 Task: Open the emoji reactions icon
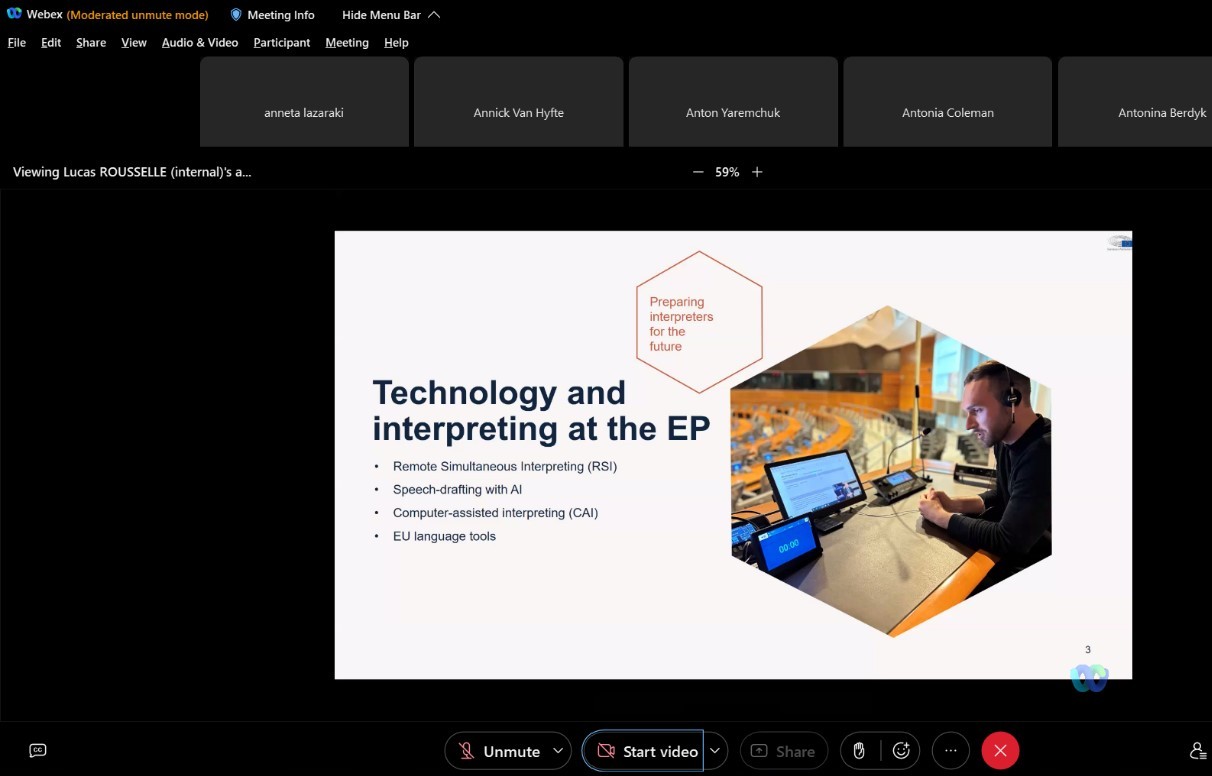click(901, 751)
